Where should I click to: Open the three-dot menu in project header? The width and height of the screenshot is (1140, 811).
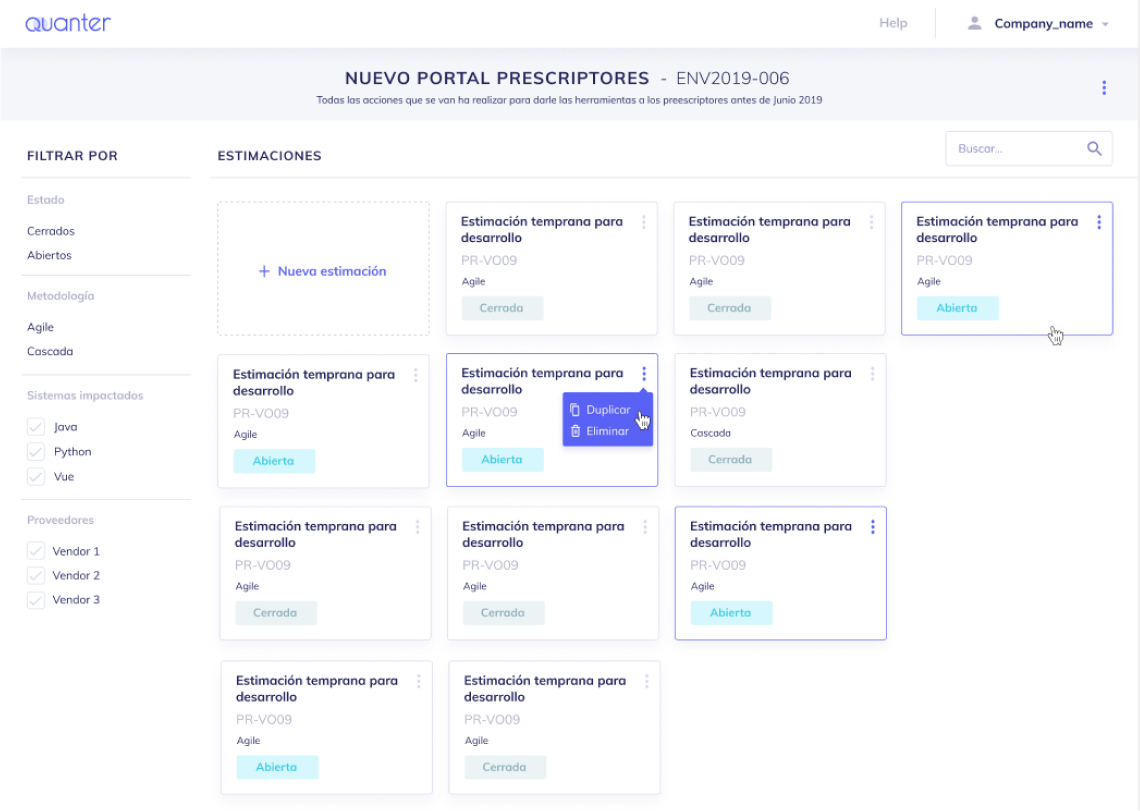point(1104,88)
